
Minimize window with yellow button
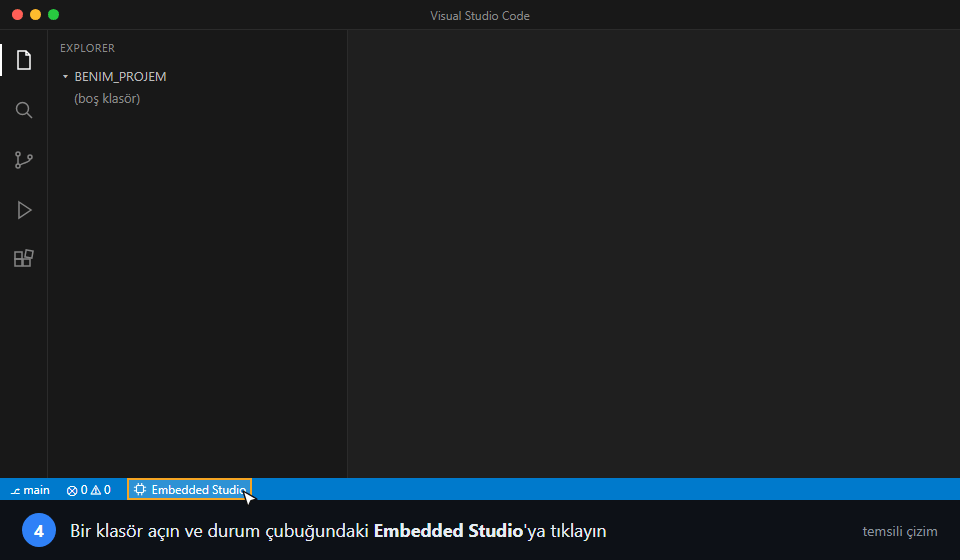(x=36, y=15)
